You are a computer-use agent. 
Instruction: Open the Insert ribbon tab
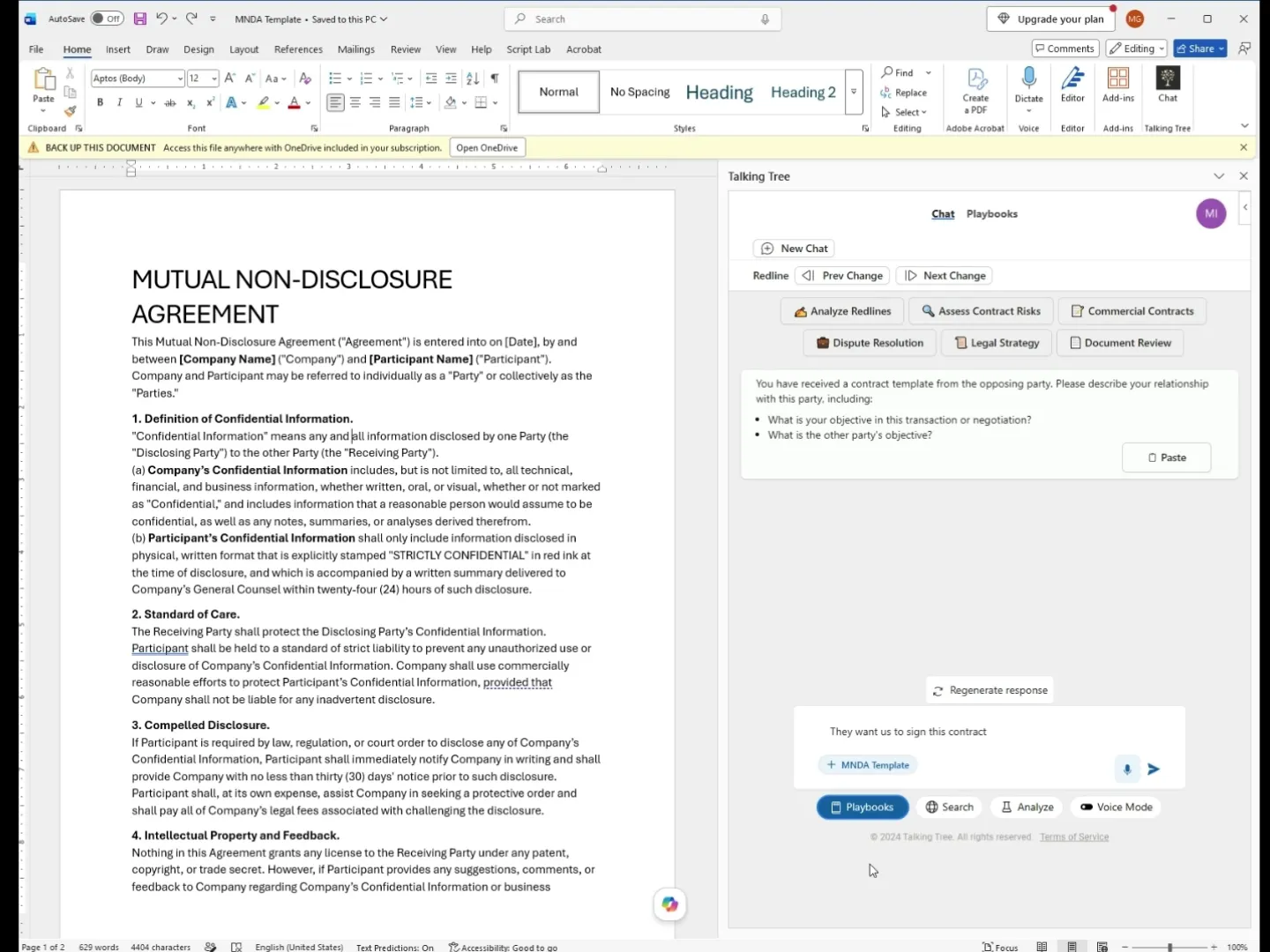(118, 49)
